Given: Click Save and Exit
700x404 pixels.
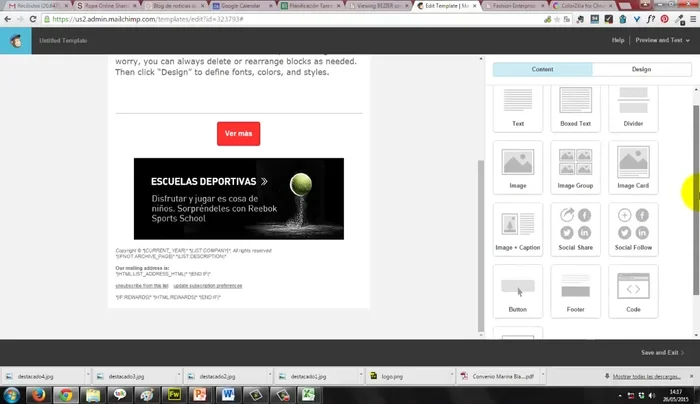Looking at the screenshot, I should (x=662, y=353).
